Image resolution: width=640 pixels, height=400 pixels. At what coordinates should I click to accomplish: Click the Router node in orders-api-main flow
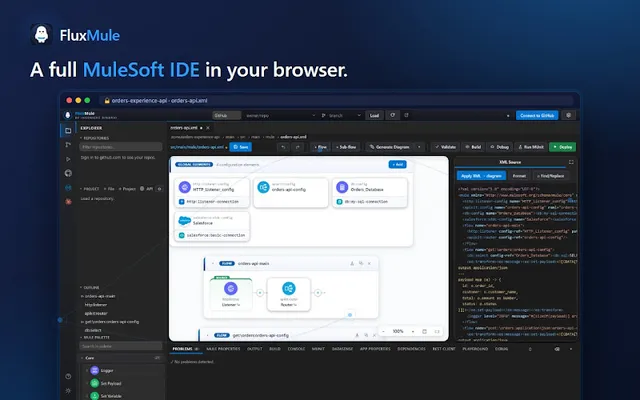point(289,294)
